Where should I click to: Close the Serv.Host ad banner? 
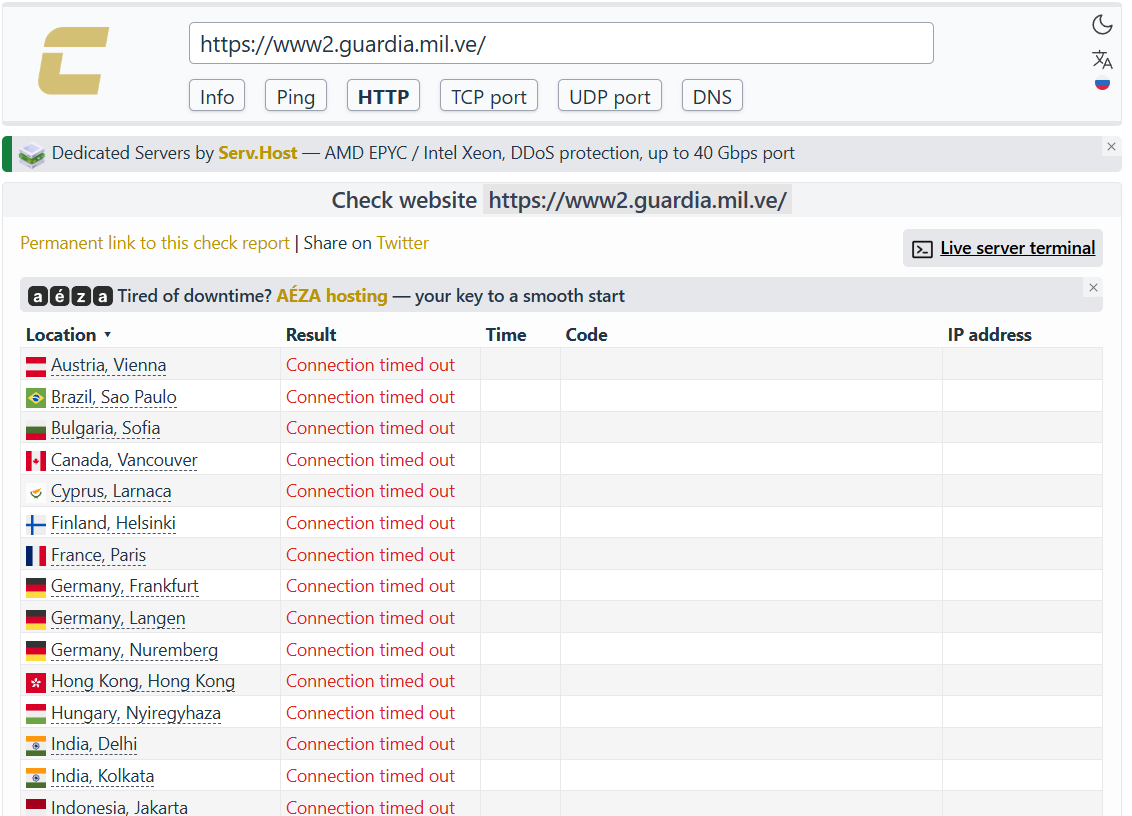tap(1111, 147)
